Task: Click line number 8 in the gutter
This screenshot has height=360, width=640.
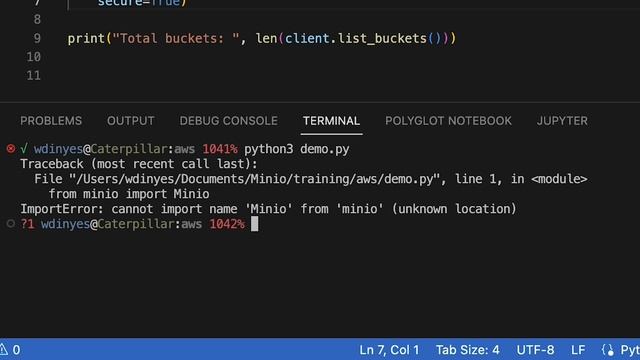Action: pos(37,20)
